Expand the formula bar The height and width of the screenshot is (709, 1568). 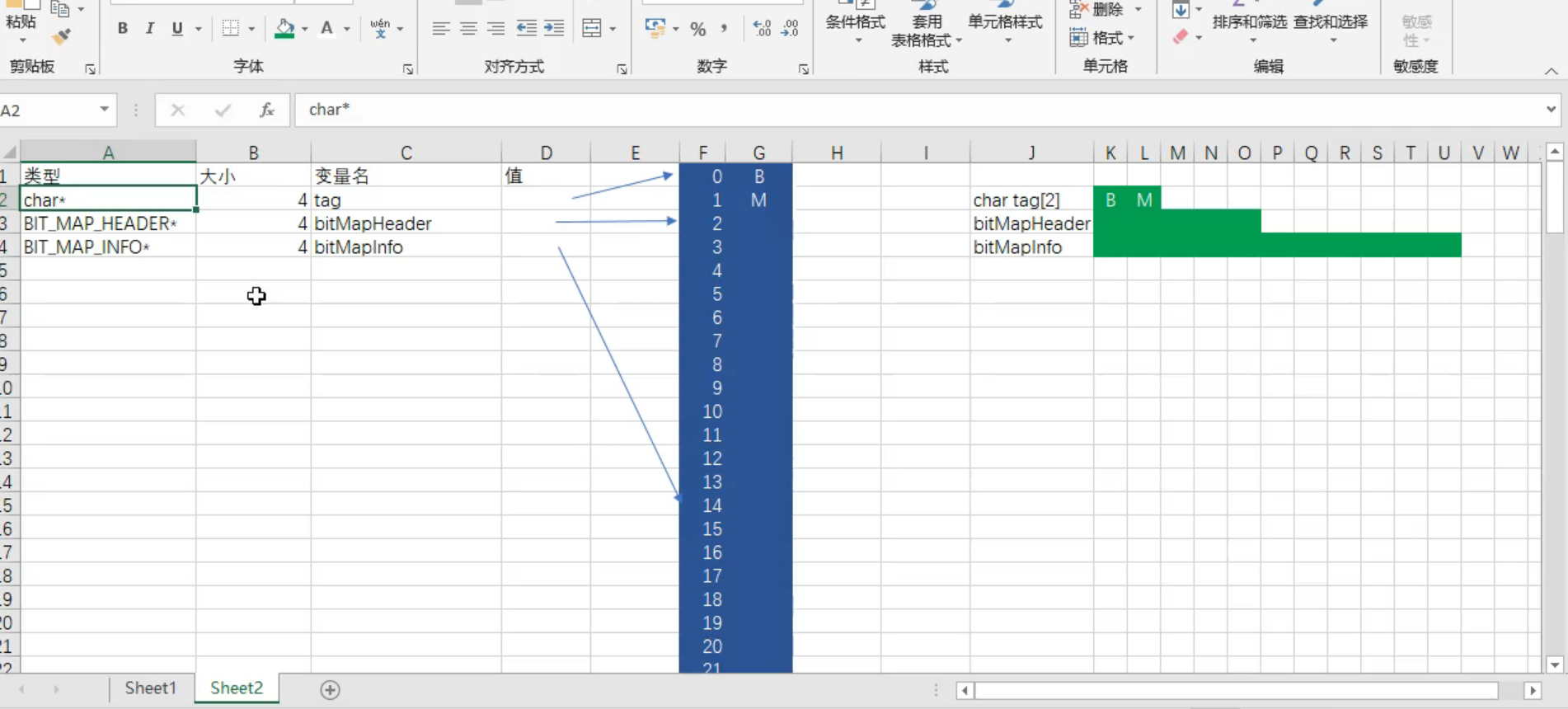[x=1551, y=110]
